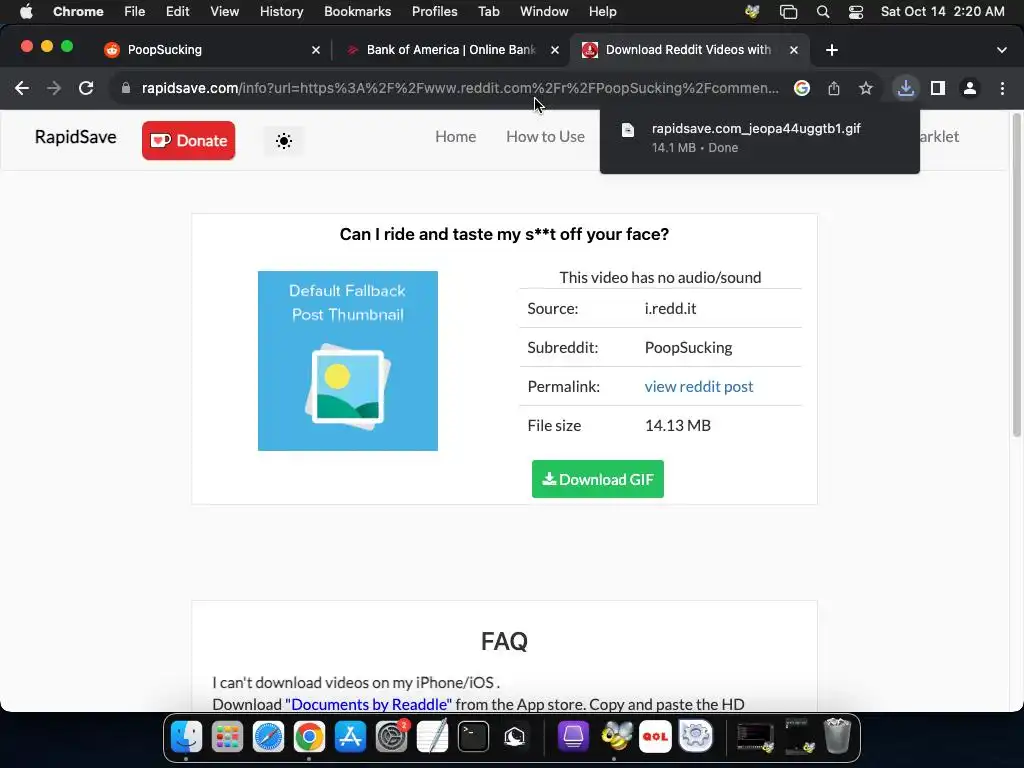
Task: Open Spotlight search in menu bar
Action: tap(823, 12)
